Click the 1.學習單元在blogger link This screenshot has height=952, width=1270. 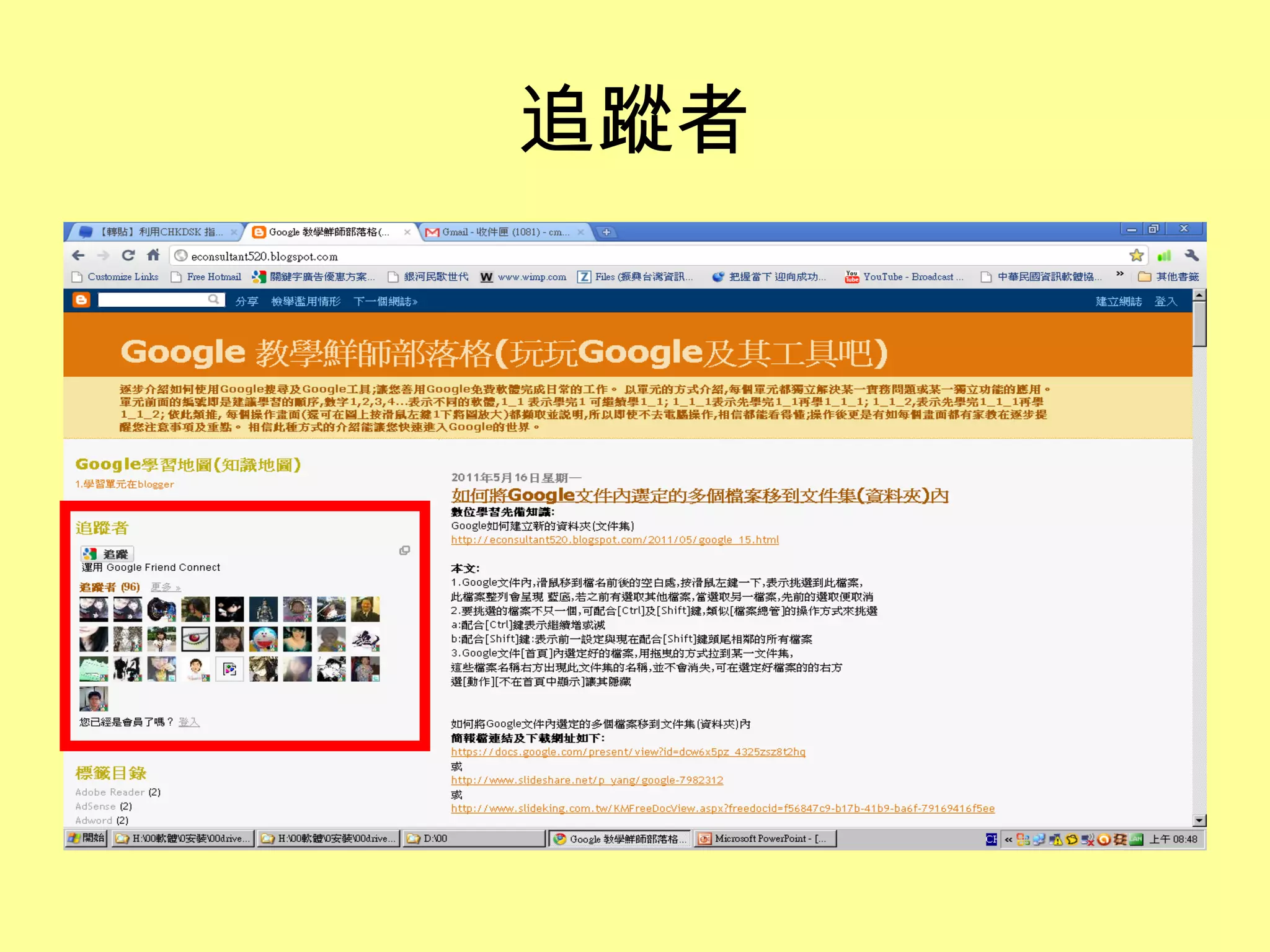click(125, 484)
